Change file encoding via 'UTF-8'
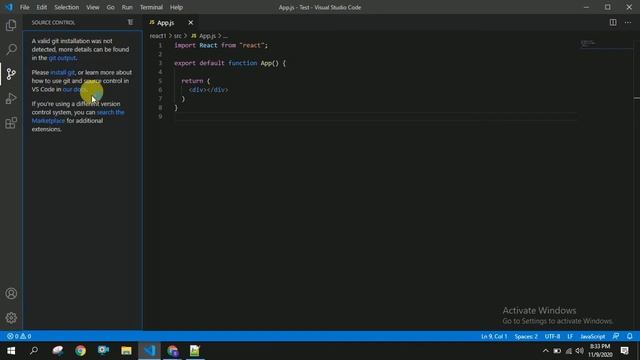Viewport: 640px width, 360px height. [x=552, y=336]
